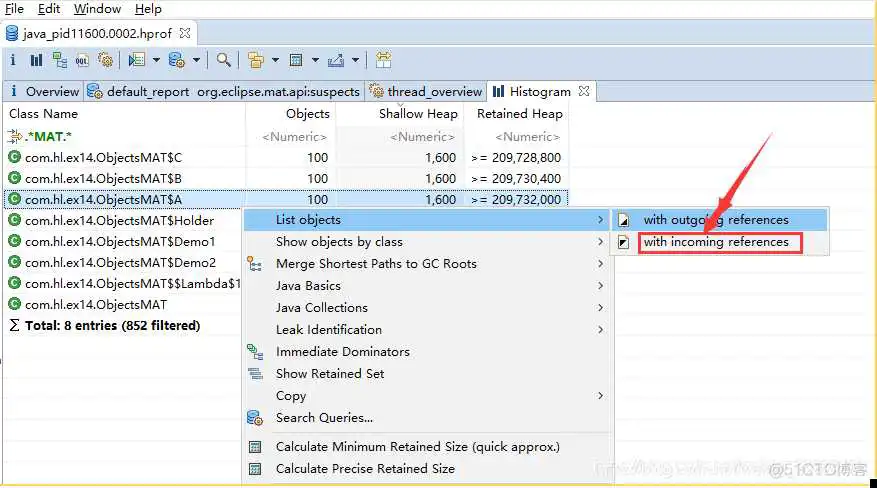Choose Immediate Dominators from context menu
Screen dimensions: 877x488
[x=427, y=352]
